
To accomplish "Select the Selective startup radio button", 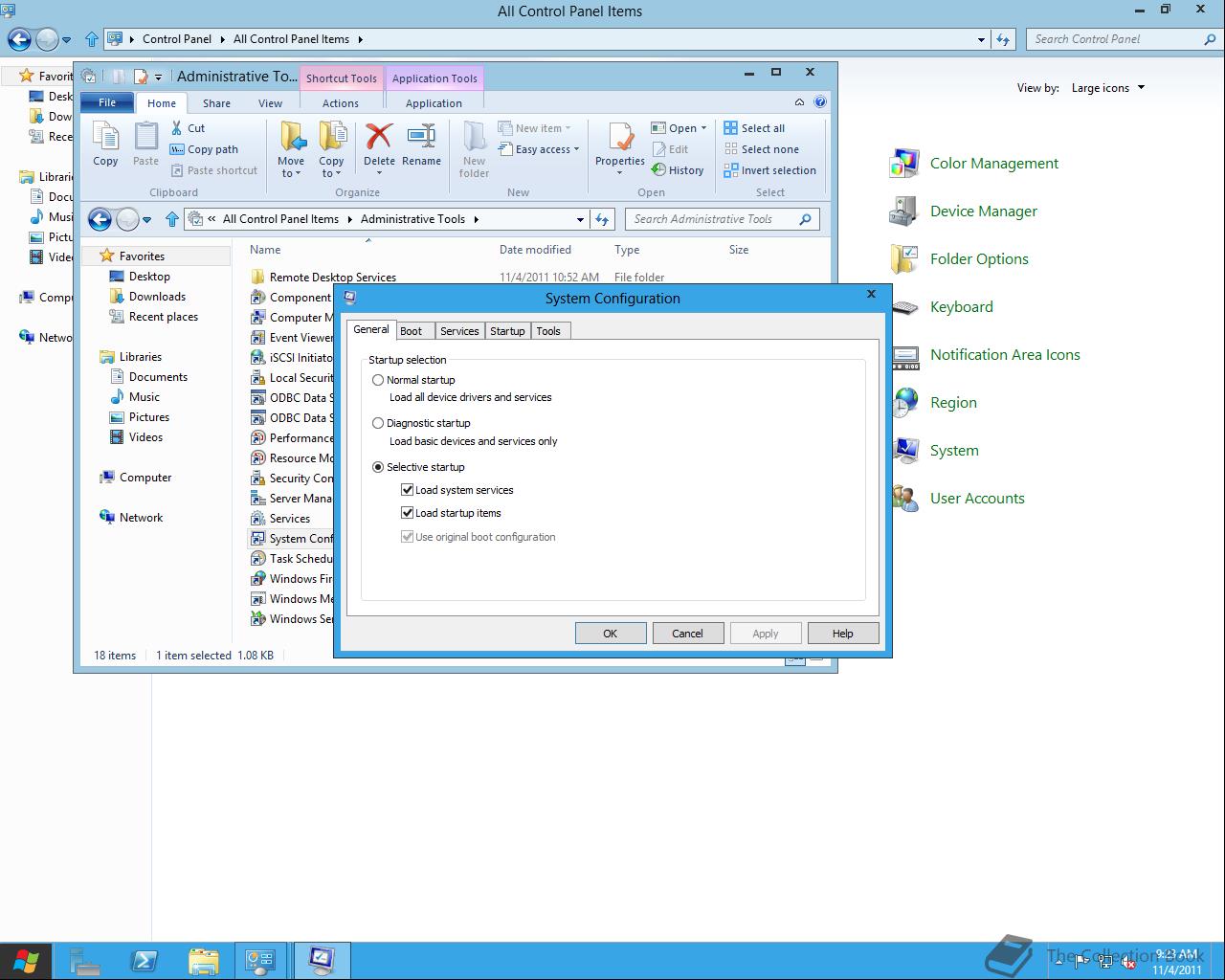I will point(378,467).
